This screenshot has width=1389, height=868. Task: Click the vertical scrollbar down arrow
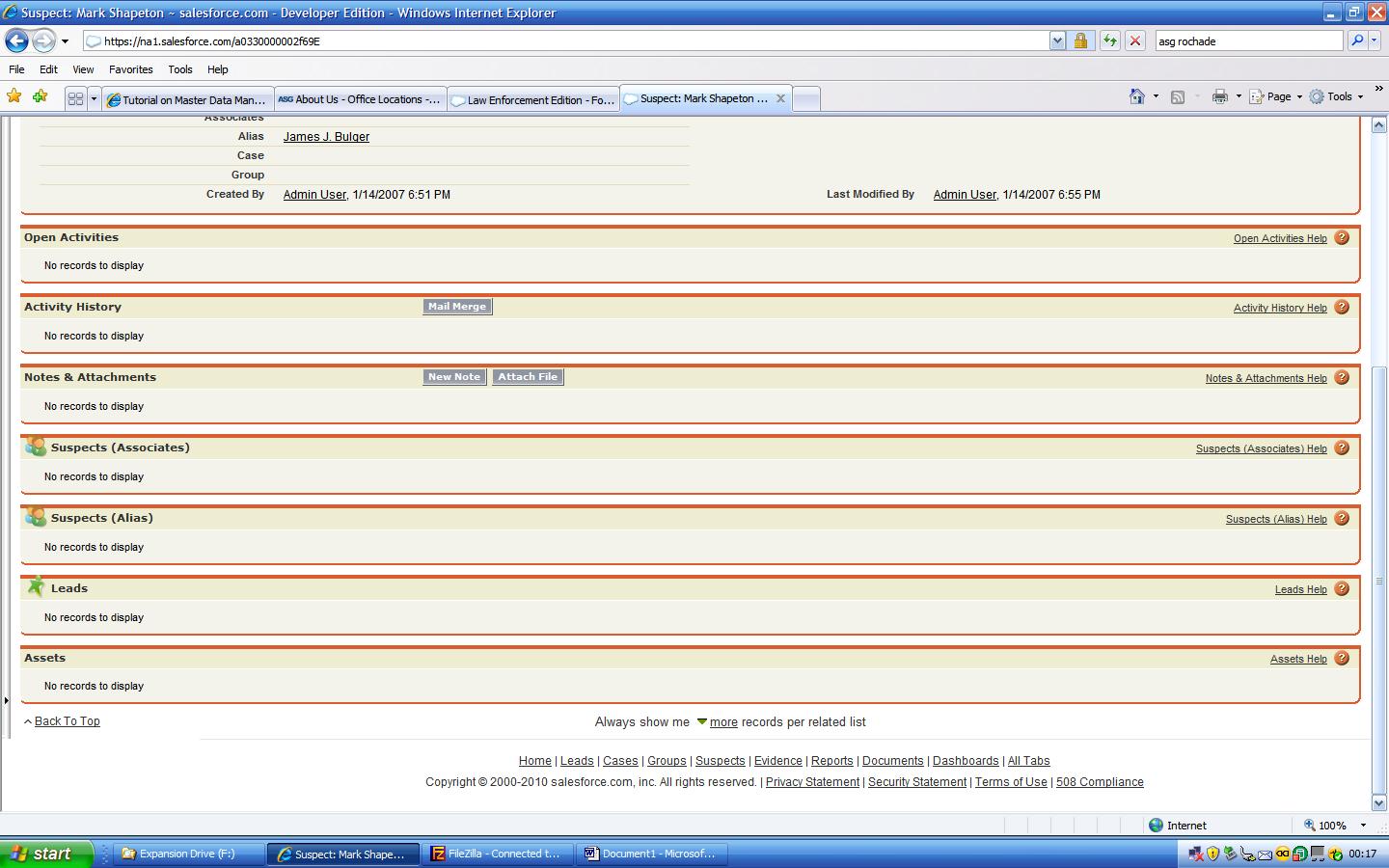[x=1379, y=802]
